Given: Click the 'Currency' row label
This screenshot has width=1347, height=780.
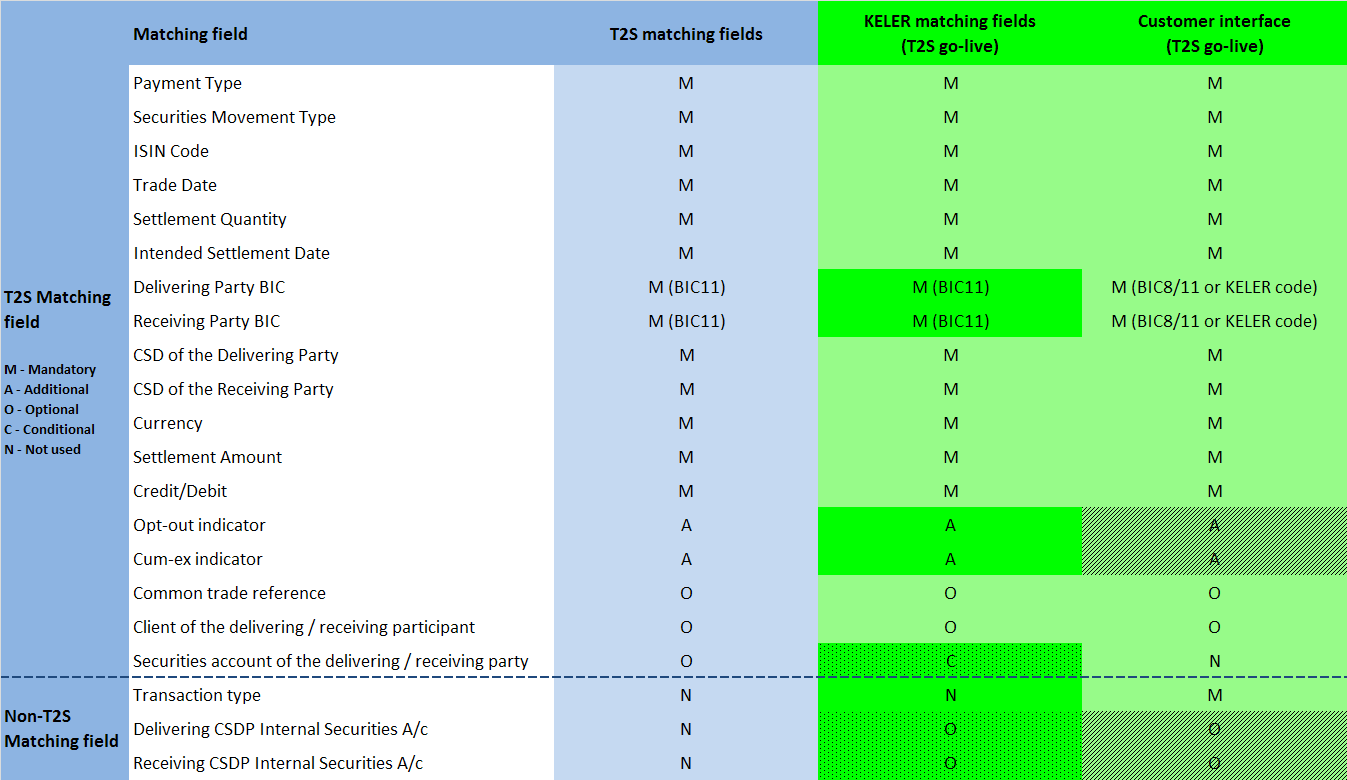Looking at the screenshot, I should 168,423.
